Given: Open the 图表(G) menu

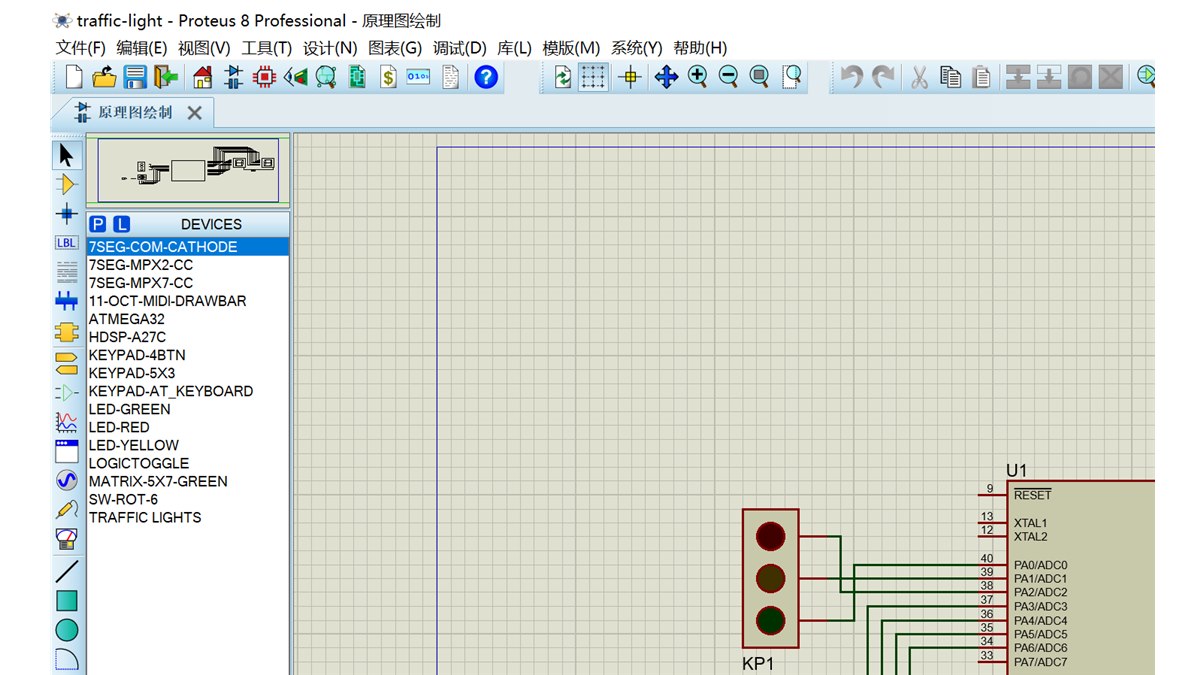Looking at the screenshot, I should tap(395, 48).
